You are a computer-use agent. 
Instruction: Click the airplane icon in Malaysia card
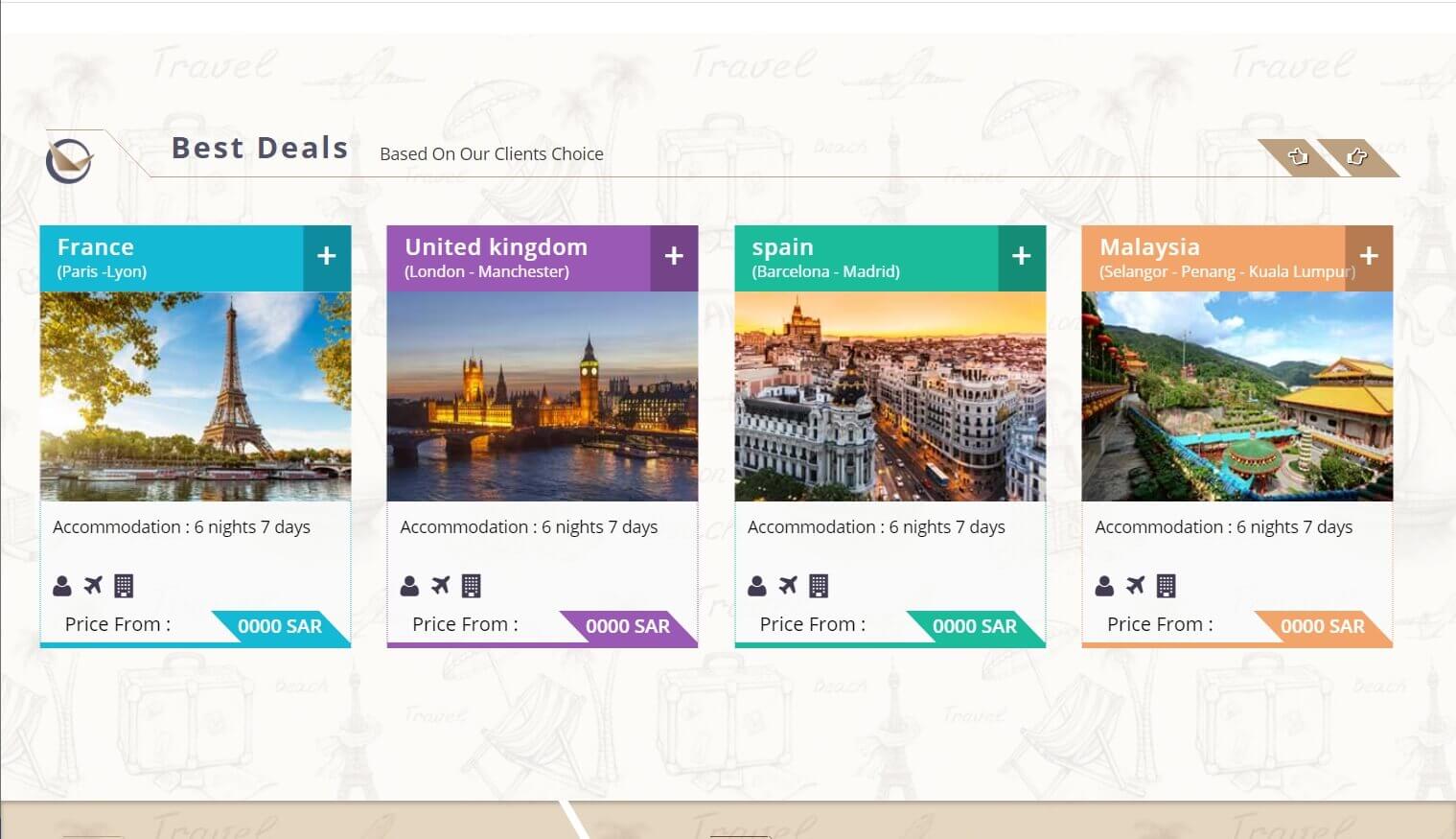(x=1135, y=585)
